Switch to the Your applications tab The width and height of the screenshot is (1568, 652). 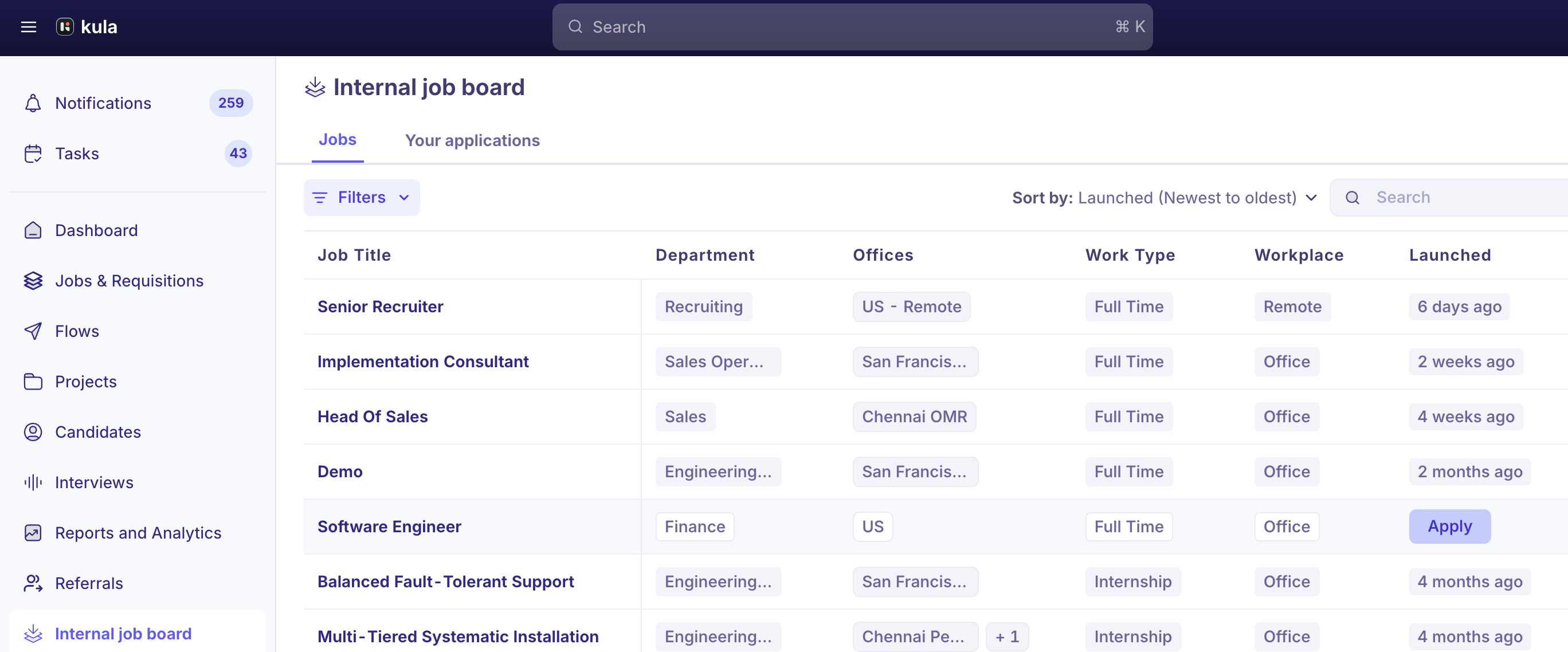472,140
